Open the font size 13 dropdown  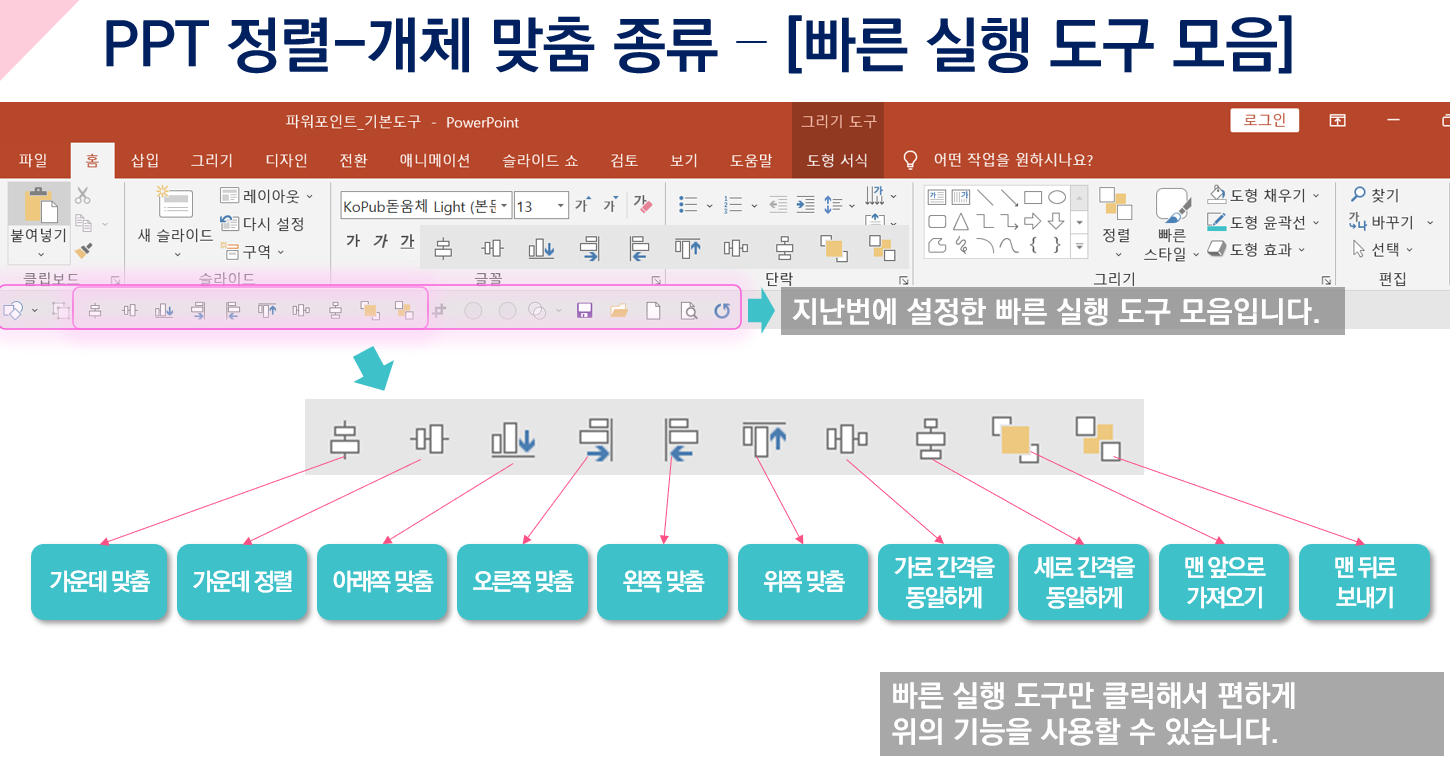coord(560,205)
